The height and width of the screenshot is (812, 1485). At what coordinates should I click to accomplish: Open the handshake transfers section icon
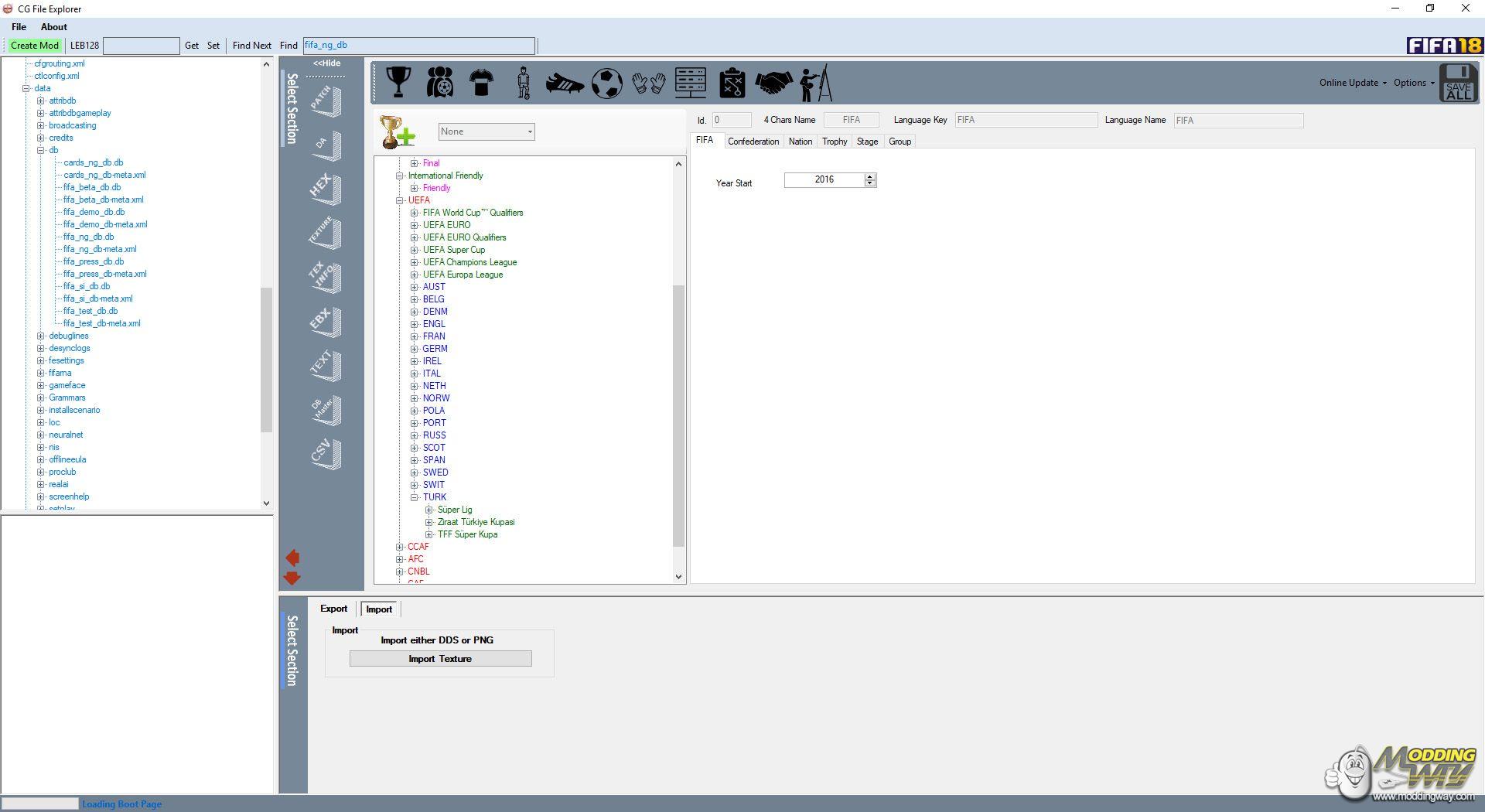[x=774, y=83]
